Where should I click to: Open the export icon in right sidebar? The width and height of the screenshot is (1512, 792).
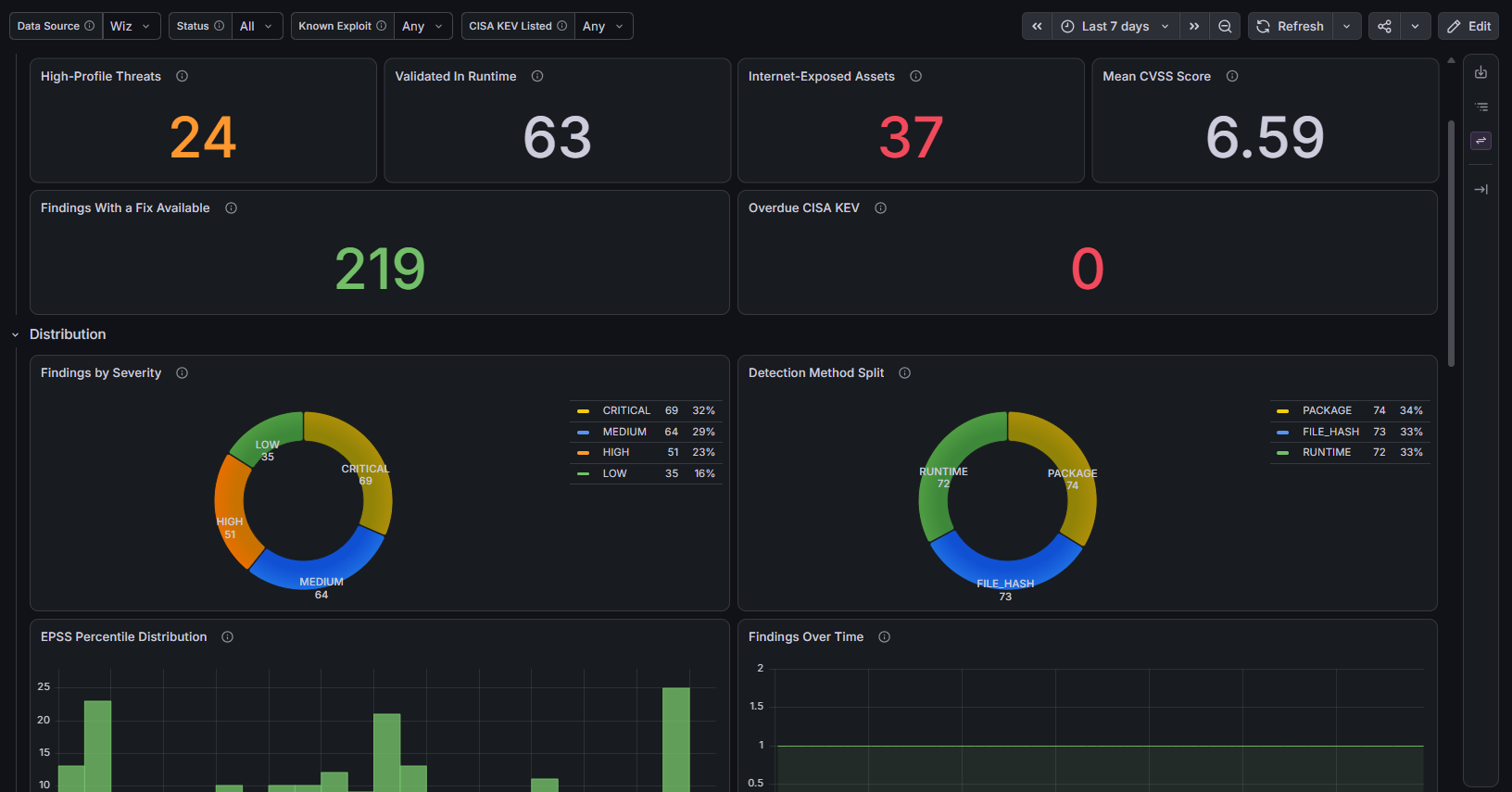pyautogui.click(x=1480, y=72)
